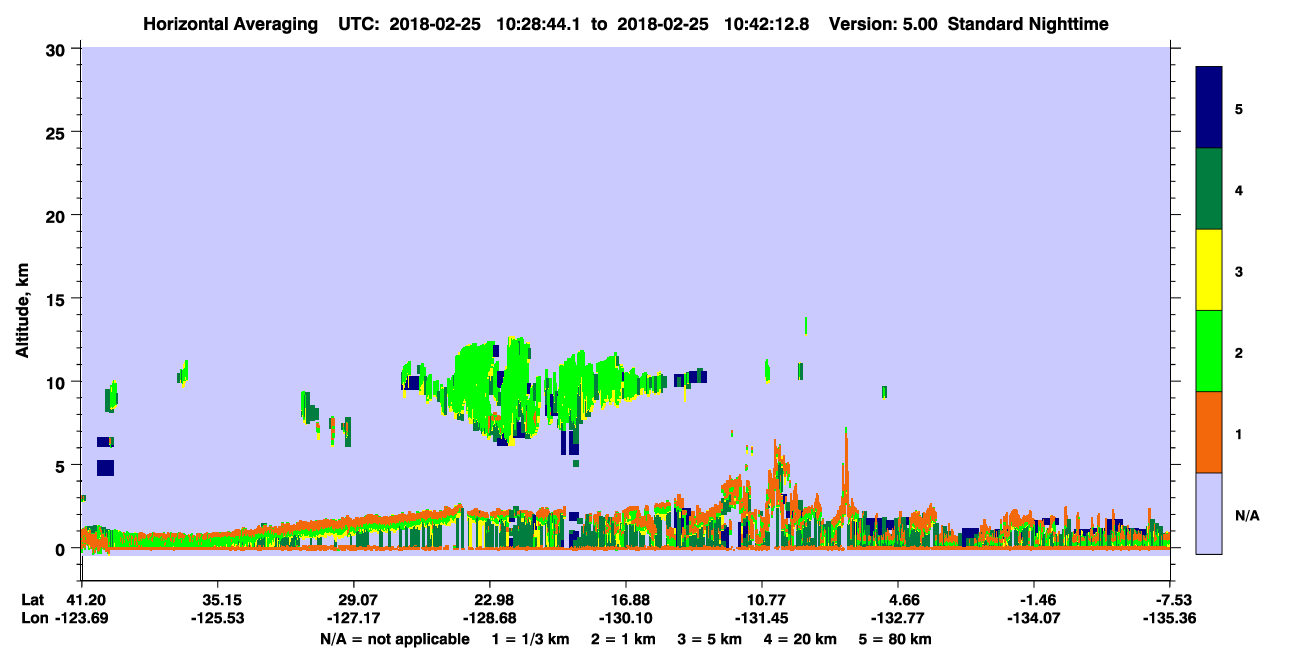This screenshot has height=667, width=1300.
Task: Click the longitude value -131.45
Action: [762, 618]
